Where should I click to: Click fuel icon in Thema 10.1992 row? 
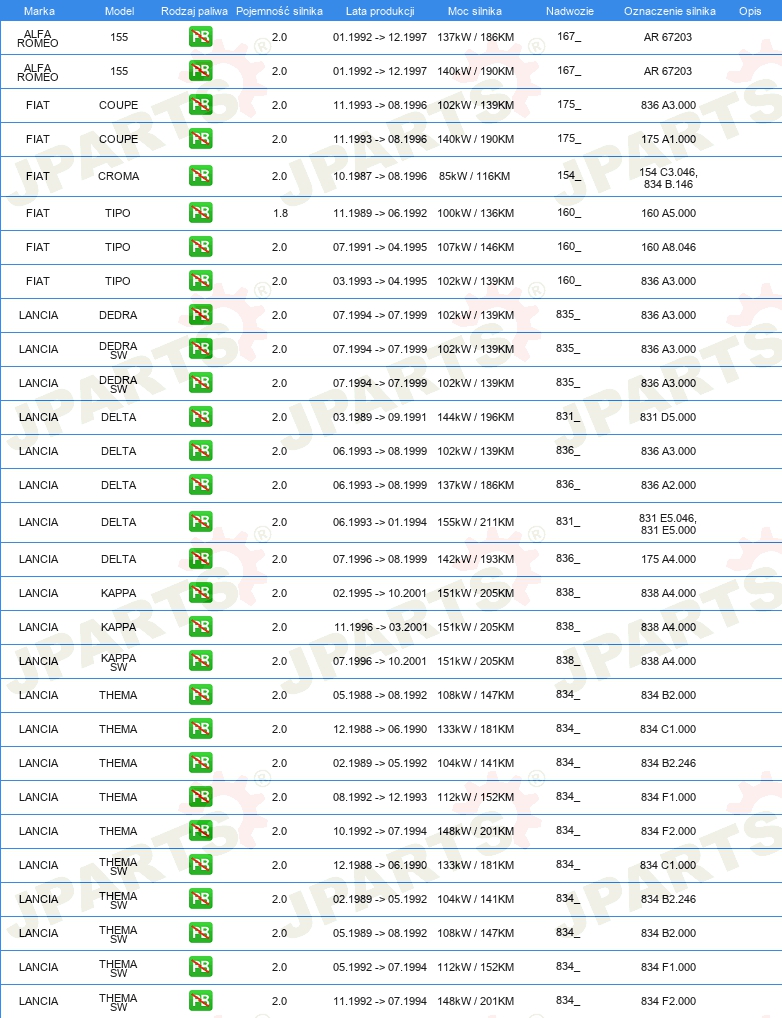(201, 831)
